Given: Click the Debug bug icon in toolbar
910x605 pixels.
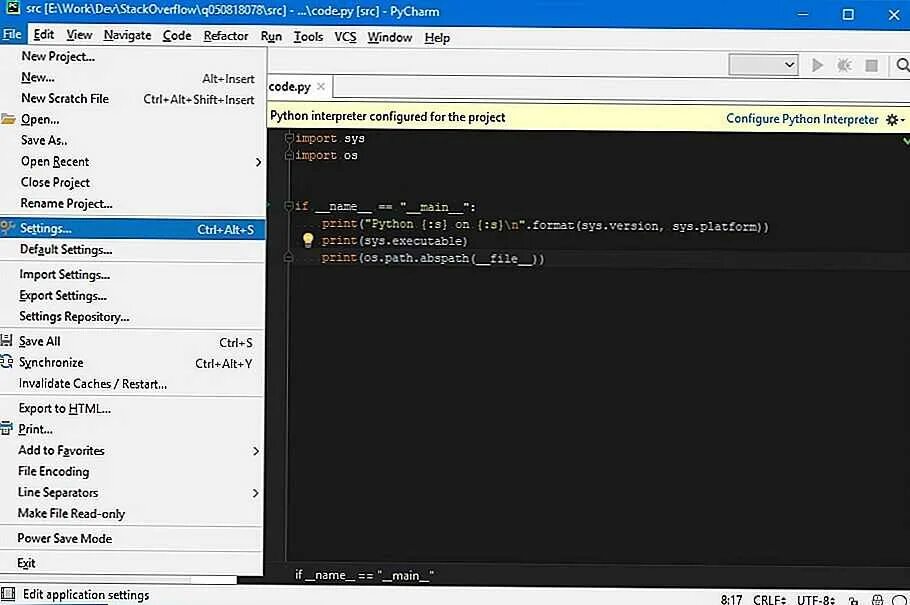Looking at the screenshot, I should (x=844, y=65).
